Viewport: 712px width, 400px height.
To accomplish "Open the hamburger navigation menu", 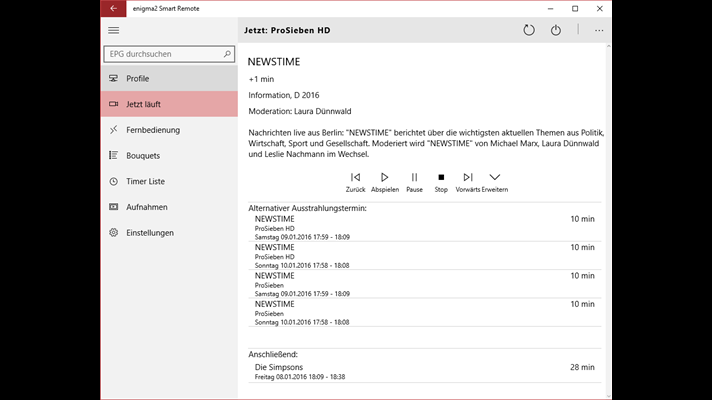I will point(114,30).
